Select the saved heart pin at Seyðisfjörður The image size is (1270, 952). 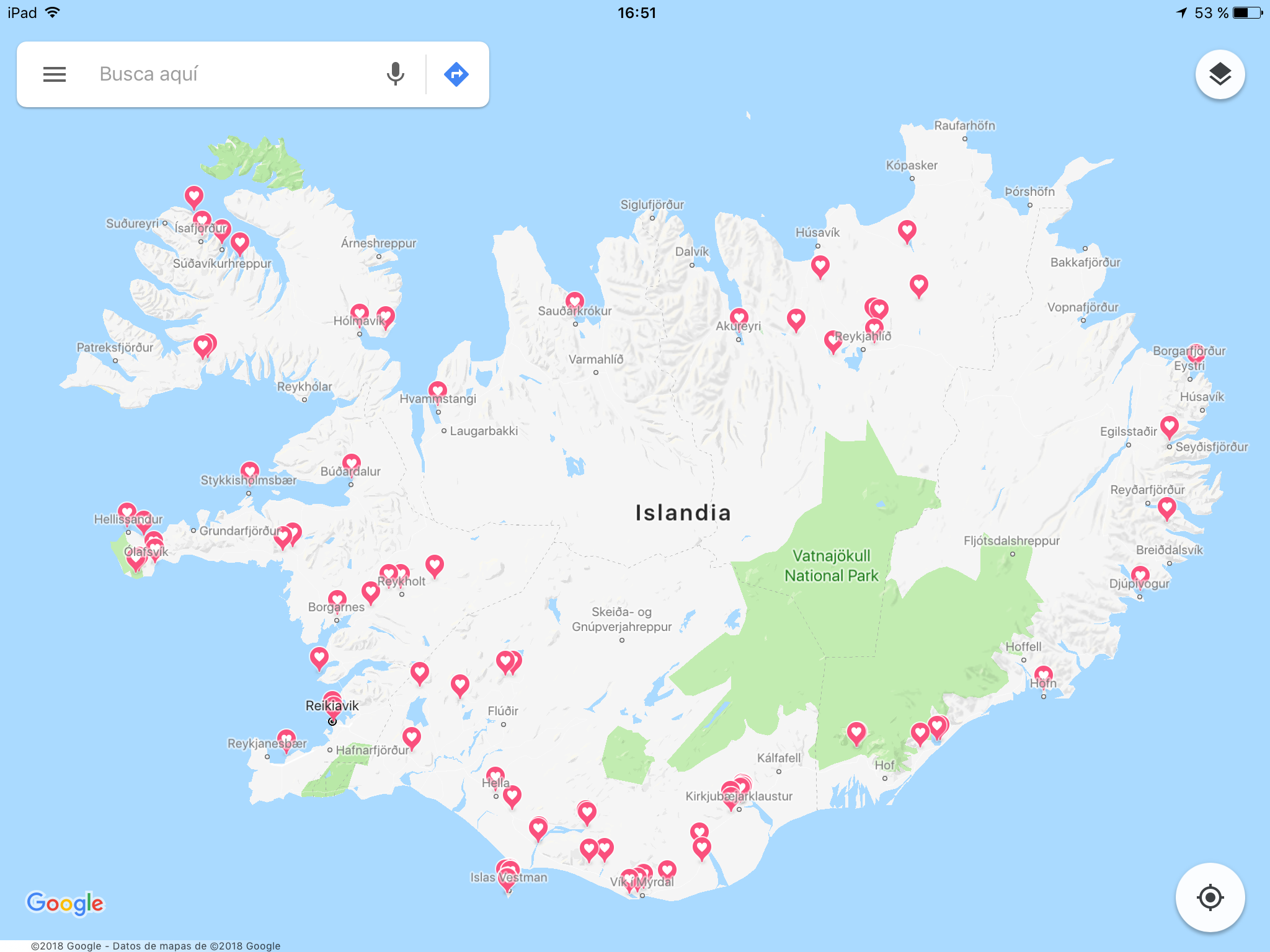point(1170,426)
